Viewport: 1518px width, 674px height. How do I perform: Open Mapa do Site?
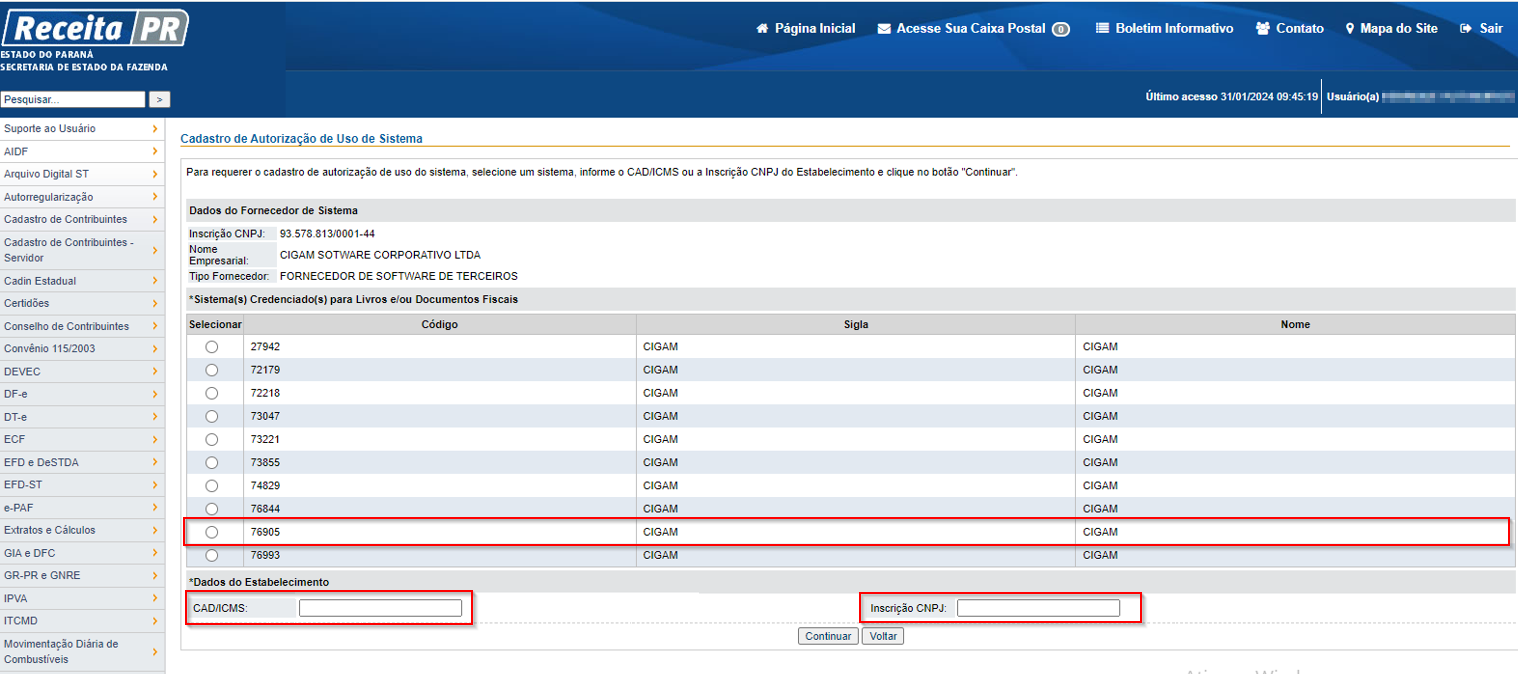coord(1391,29)
